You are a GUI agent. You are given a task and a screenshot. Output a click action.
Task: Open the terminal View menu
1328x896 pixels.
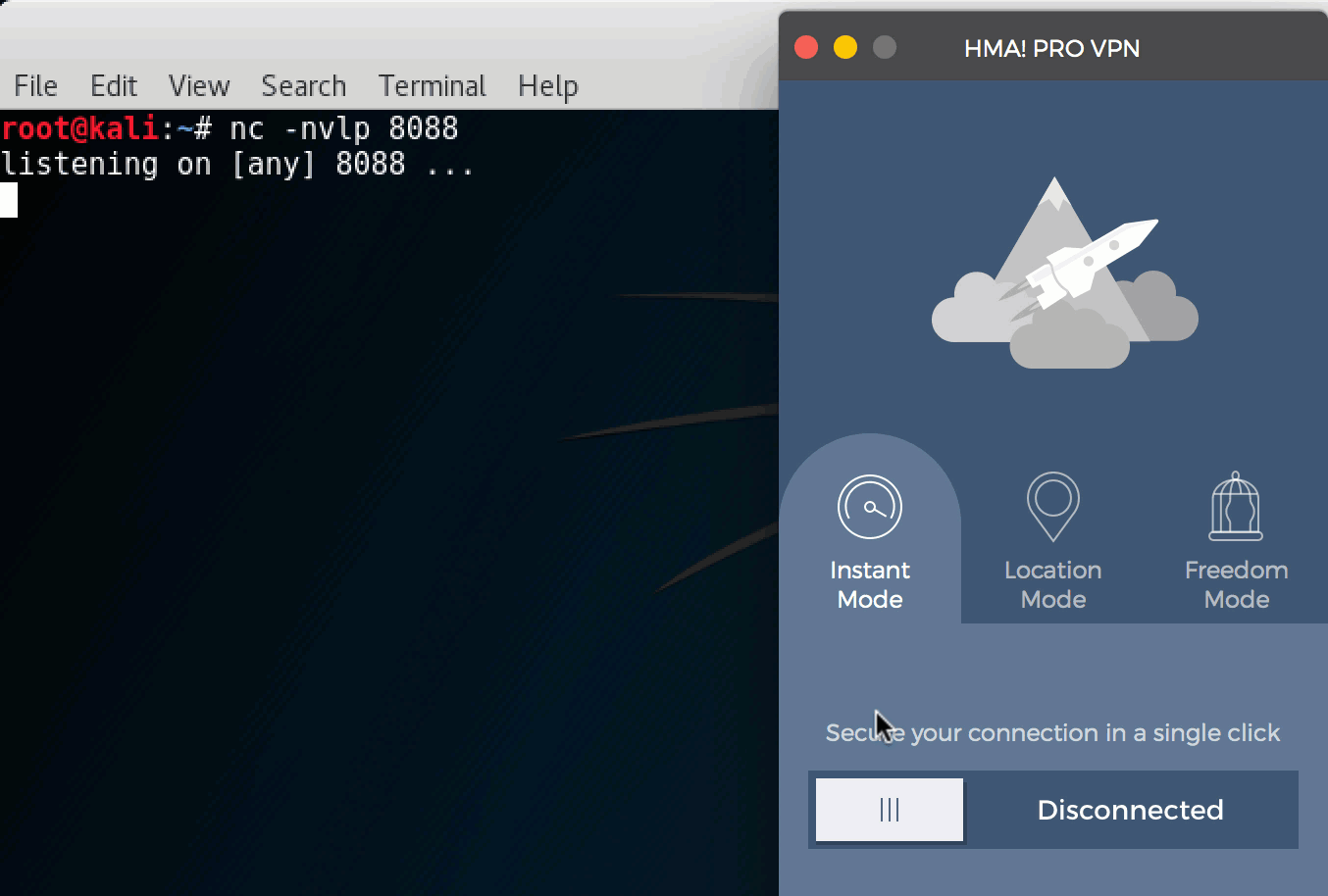(x=199, y=86)
